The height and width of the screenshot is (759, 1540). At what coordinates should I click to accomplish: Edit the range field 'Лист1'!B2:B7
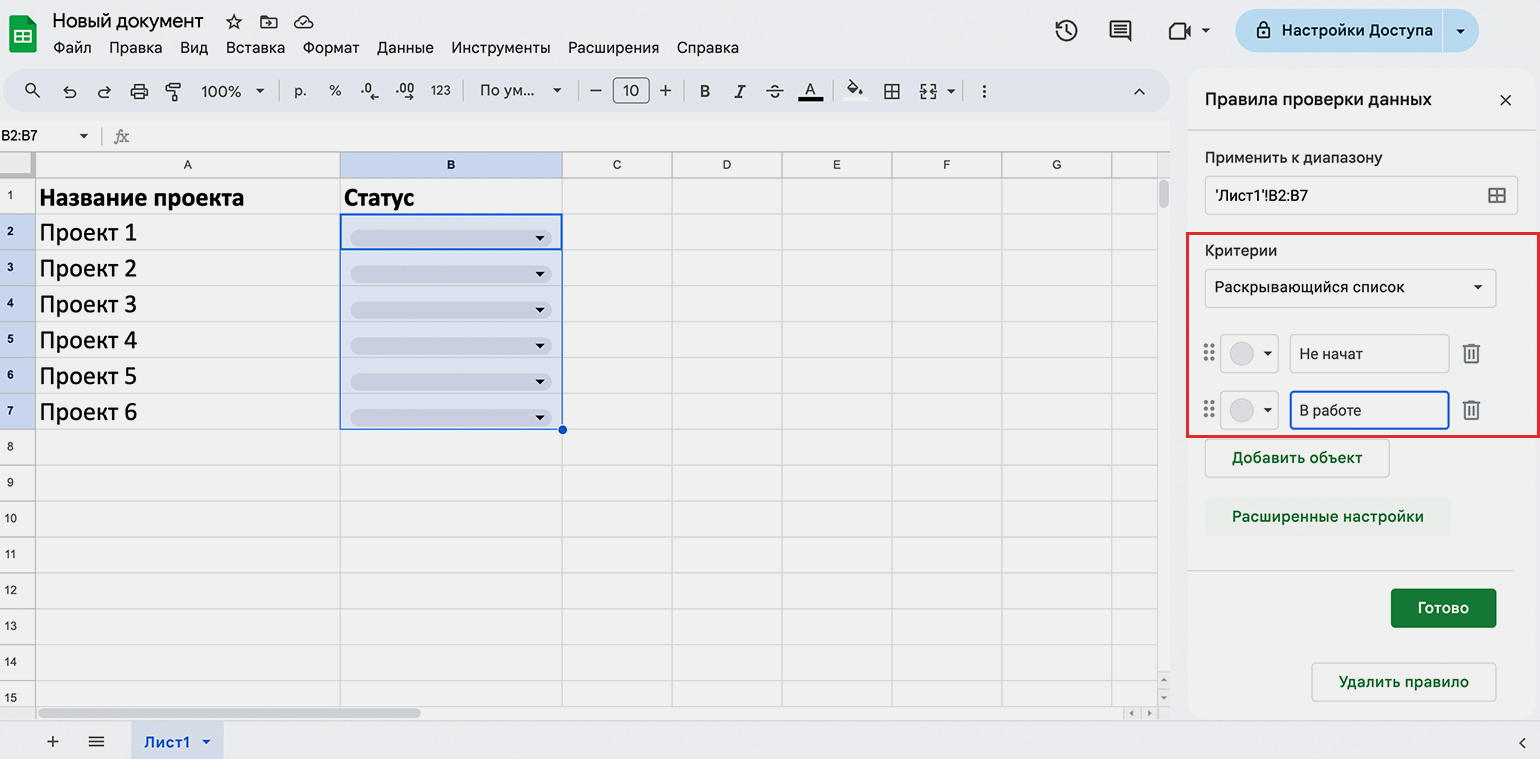pyautogui.click(x=1361, y=196)
